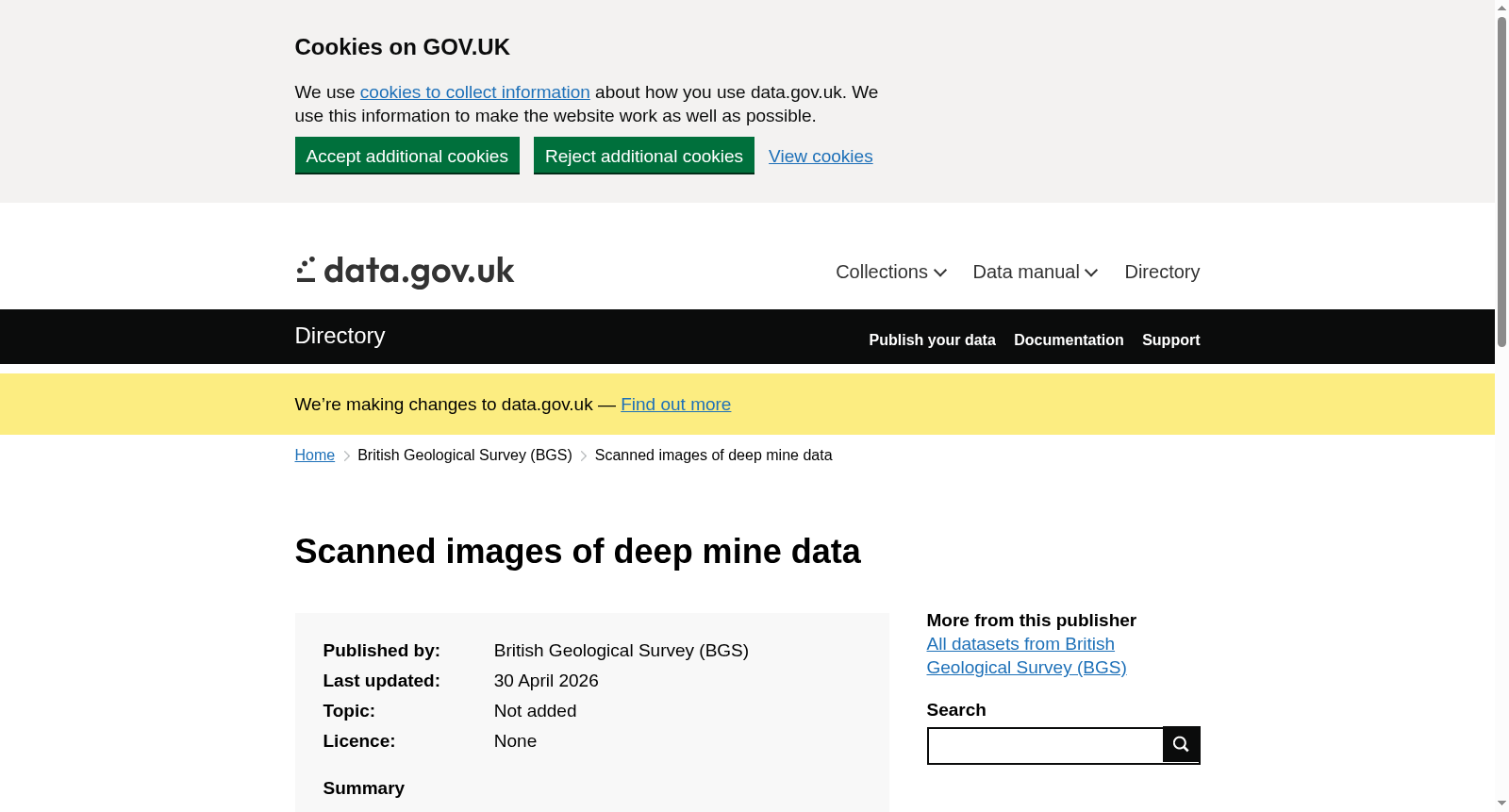Click the Published by value text
The height and width of the screenshot is (812, 1509).
point(622,651)
